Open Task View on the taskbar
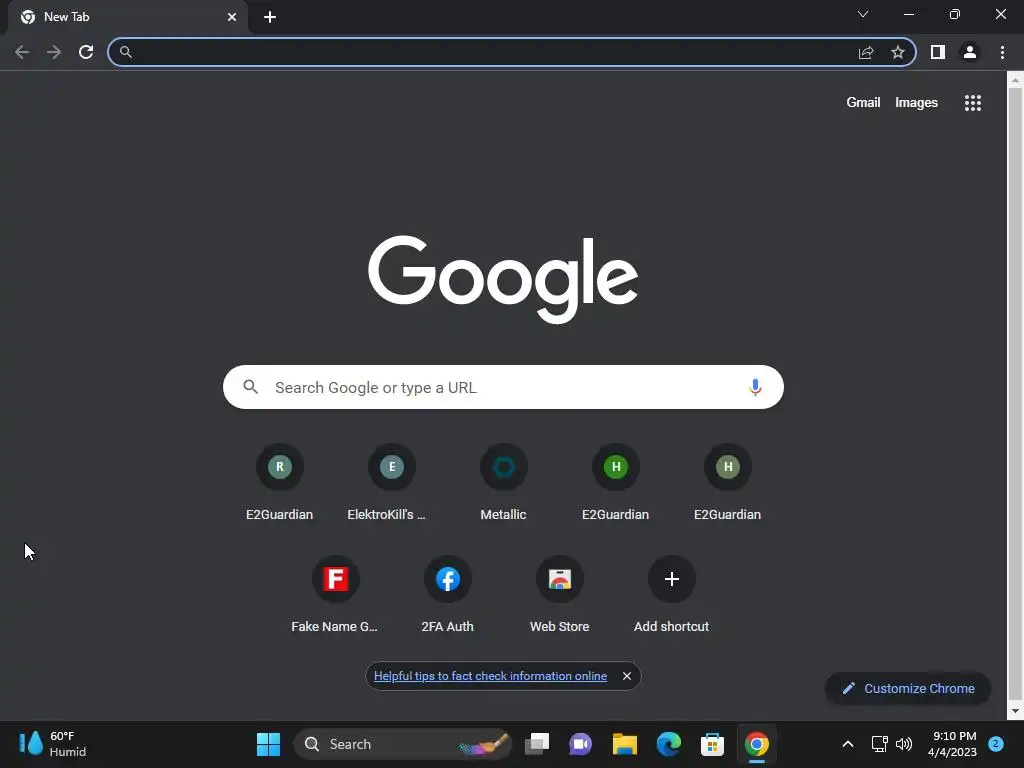Screen dimensions: 1024x768 pos(537,744)
